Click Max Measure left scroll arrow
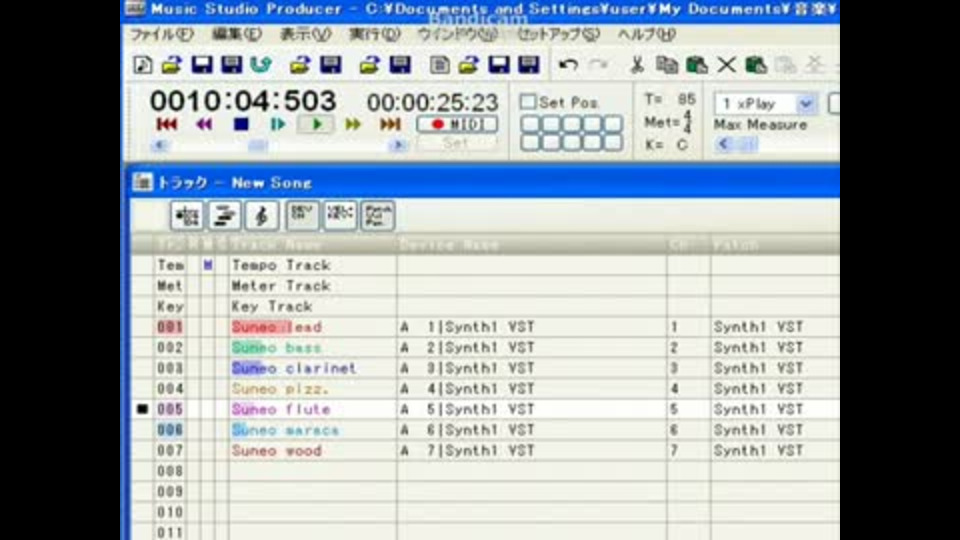This screenshot has height=540, width=960. click(x=724, y=144)
